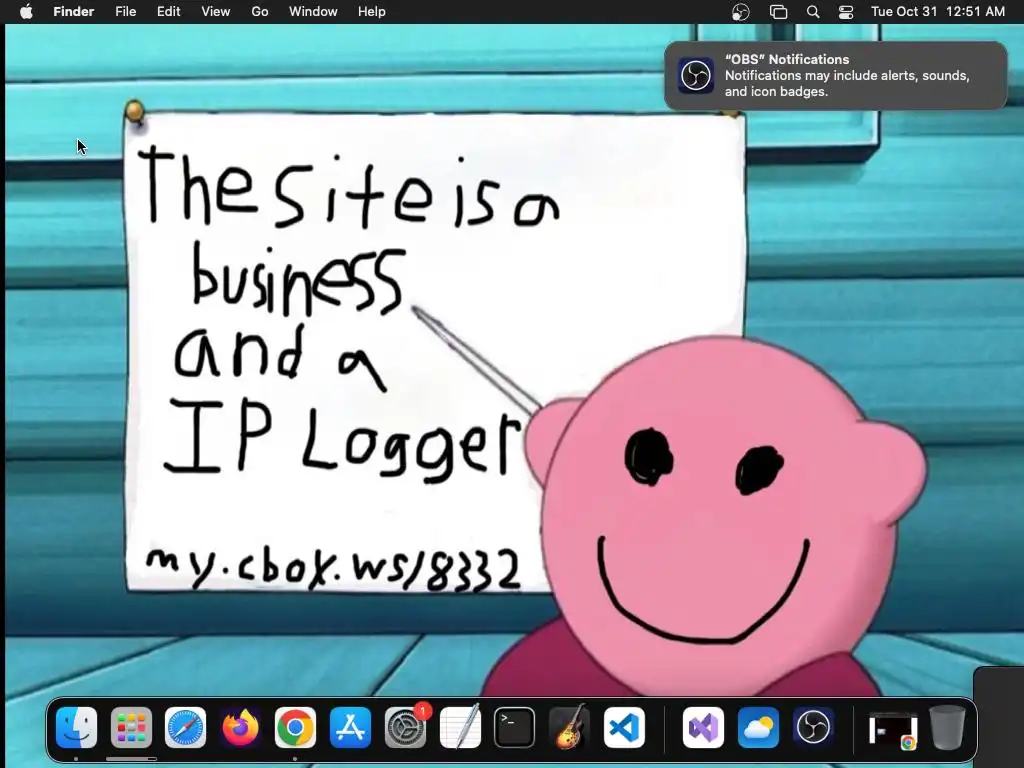
Task: Launch Visual Studio purple icon in Dock
Action: 703,728
